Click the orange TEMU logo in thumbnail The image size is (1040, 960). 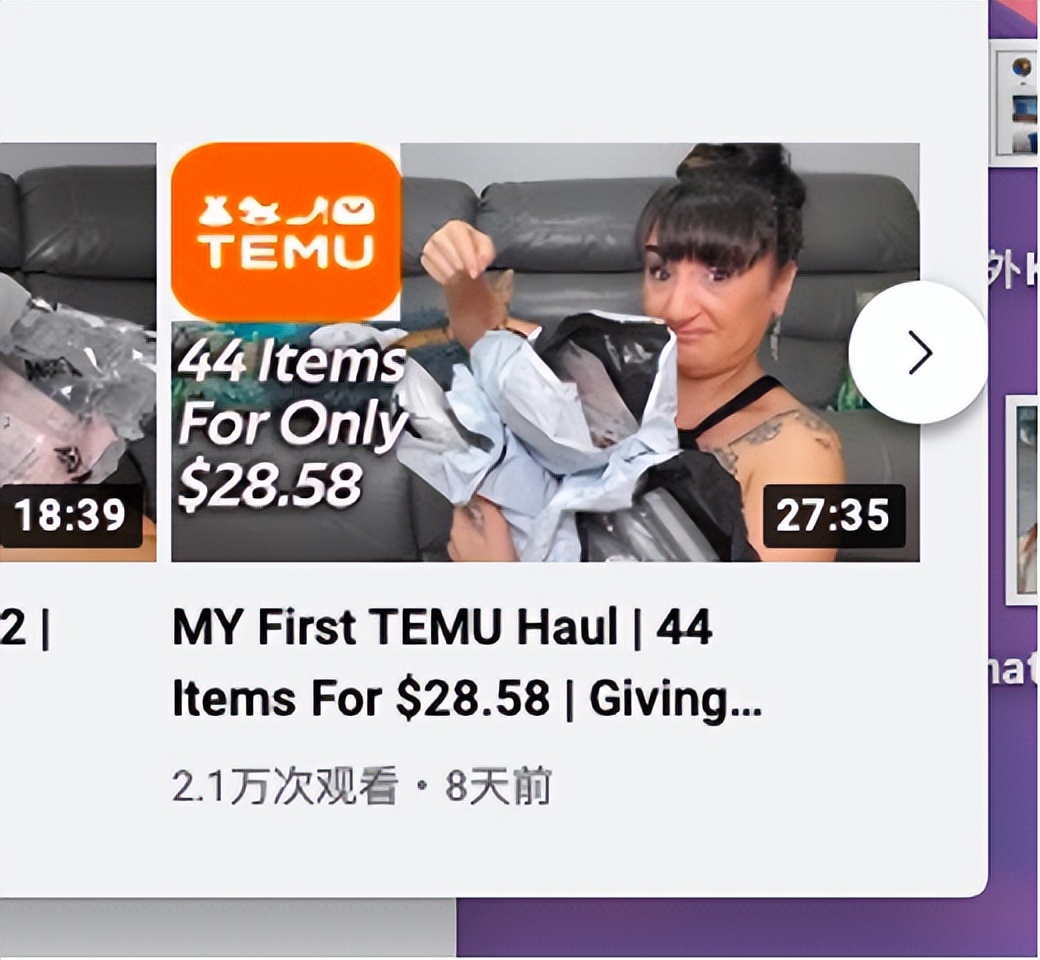(x=286, y=232)
